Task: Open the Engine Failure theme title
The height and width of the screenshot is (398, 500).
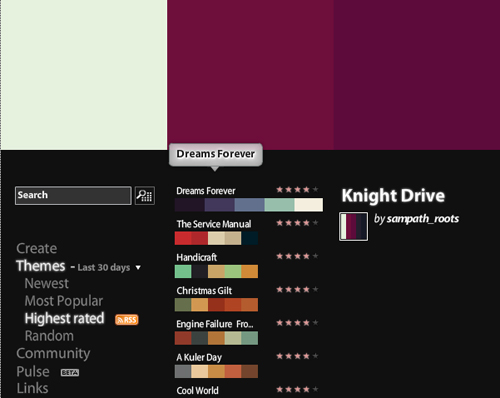Action: (215, 324)
